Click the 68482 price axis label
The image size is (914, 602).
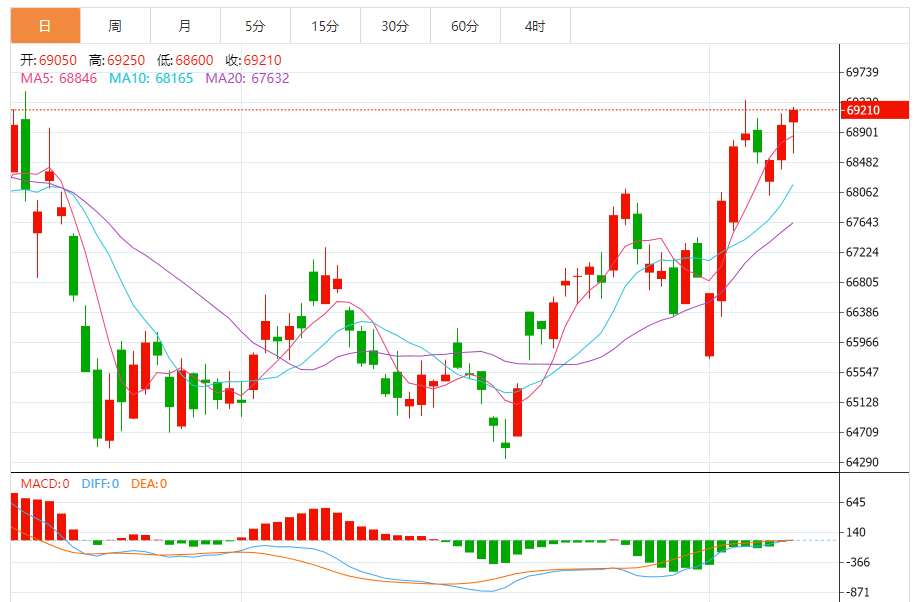862,162
